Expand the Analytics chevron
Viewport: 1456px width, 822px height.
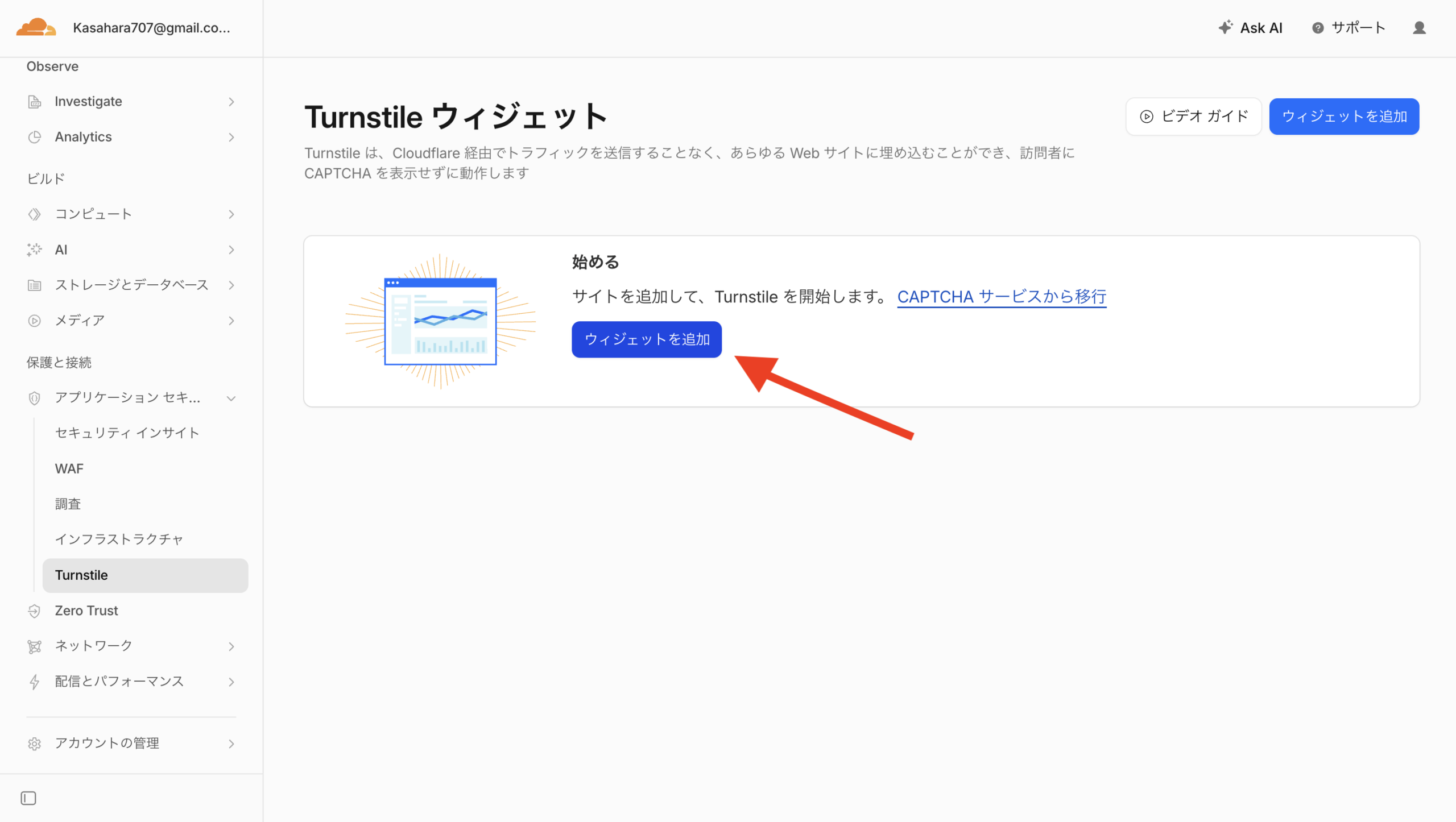click(x=231, y=137)
